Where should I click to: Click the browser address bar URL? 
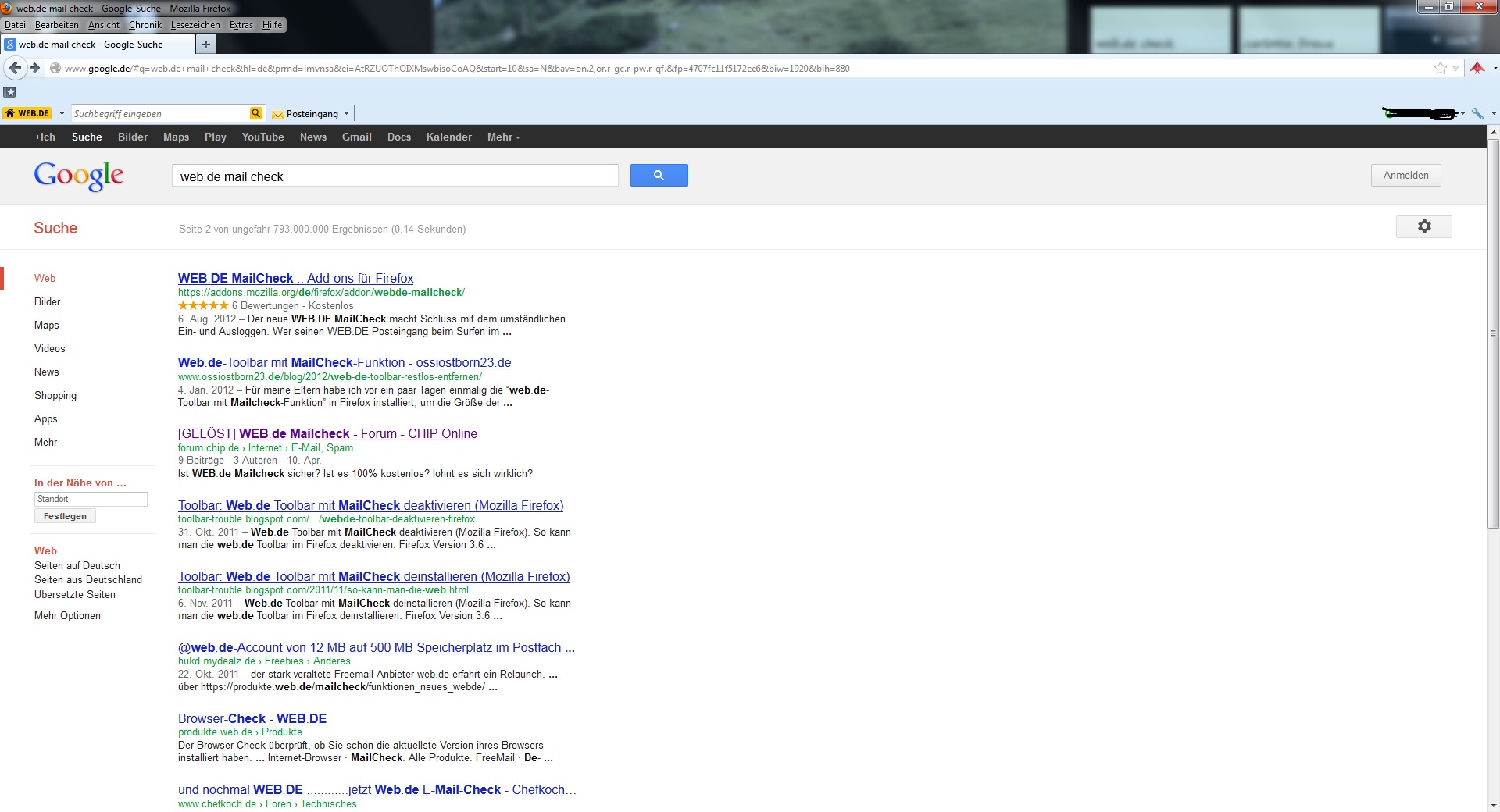457,69
